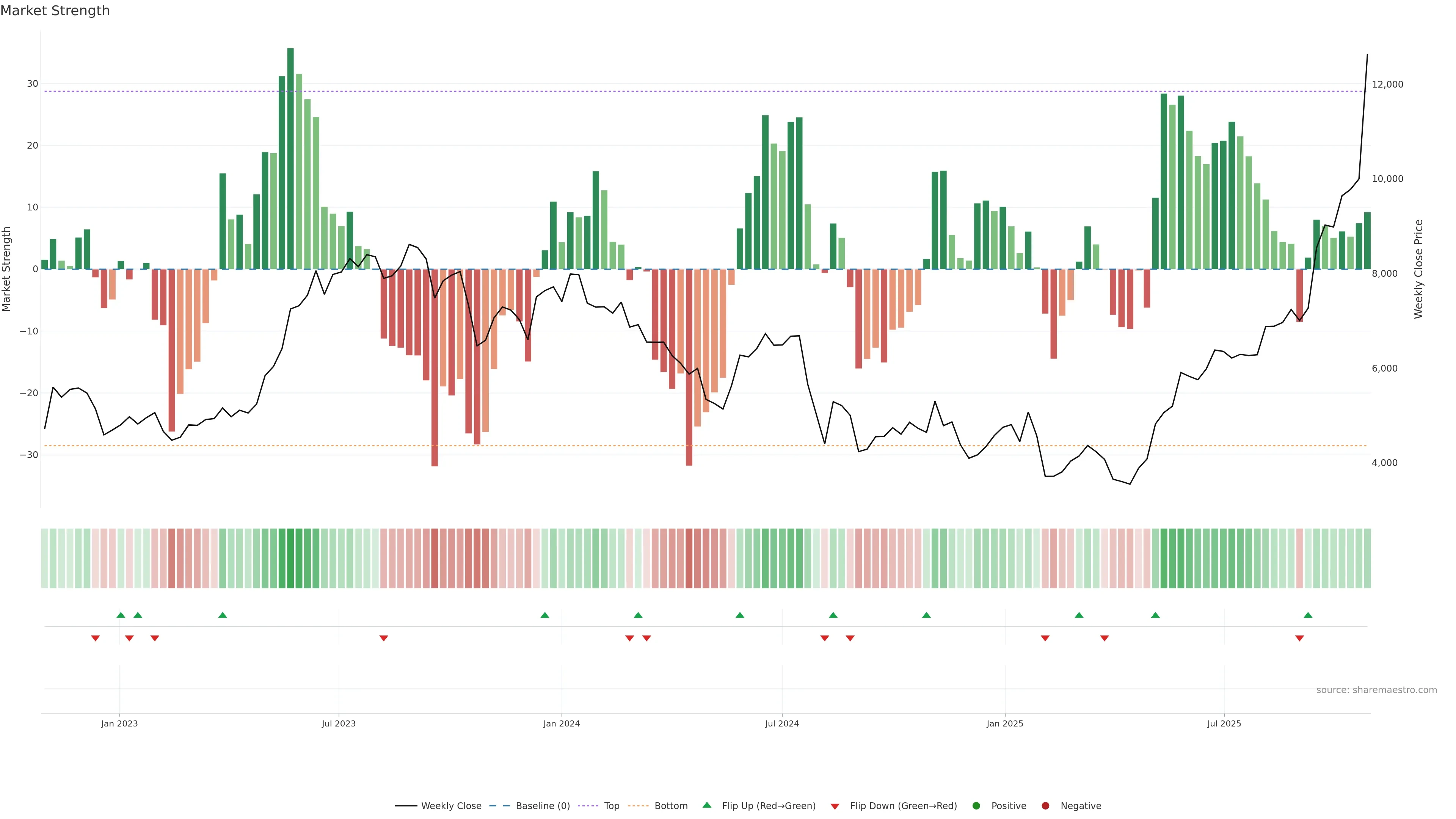This screenshot has height=819, width=1456.
Task: Click the source: sharemaestro.com text
Action: [1376, 690]
